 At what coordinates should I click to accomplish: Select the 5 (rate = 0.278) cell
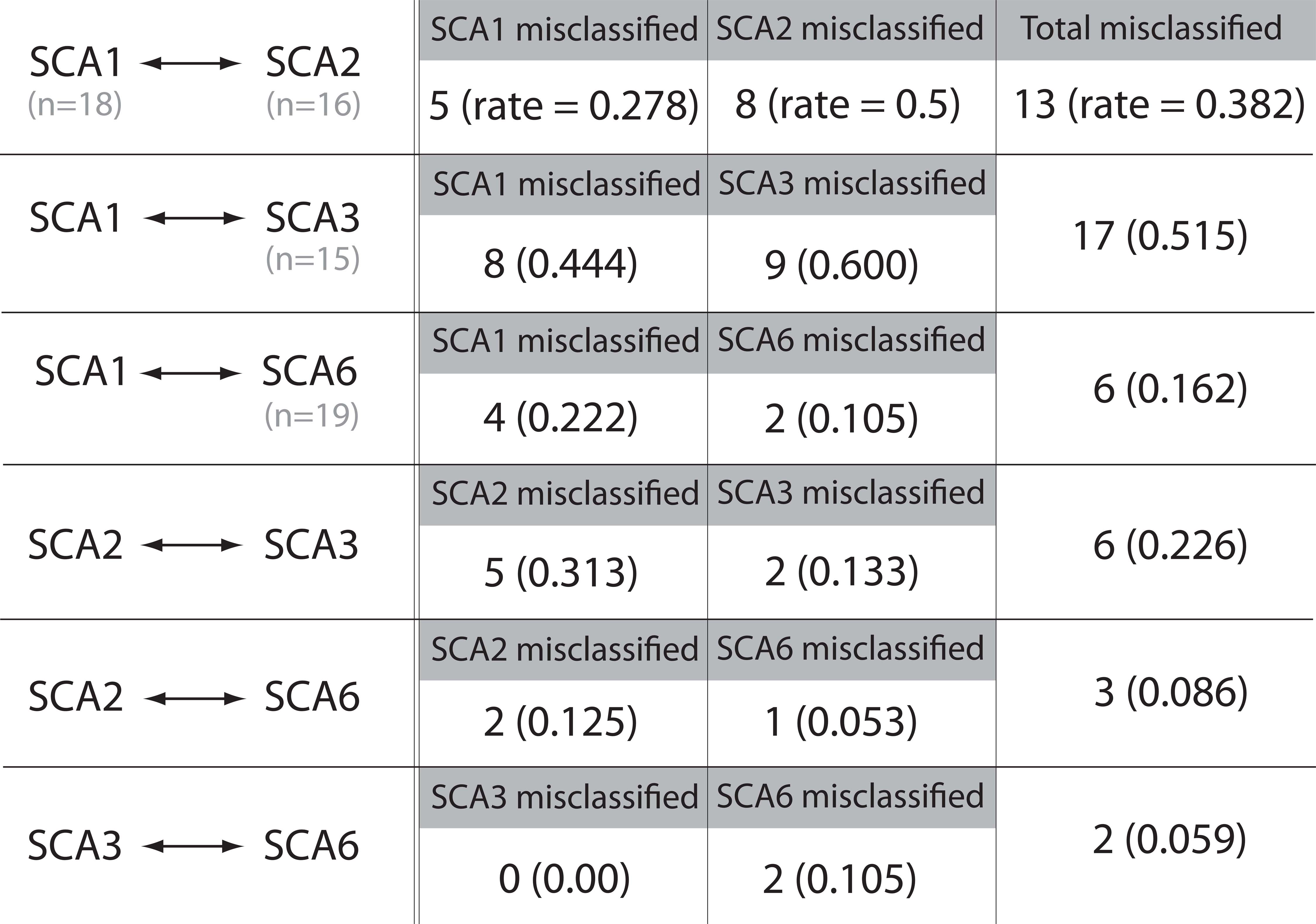(563, 106)
